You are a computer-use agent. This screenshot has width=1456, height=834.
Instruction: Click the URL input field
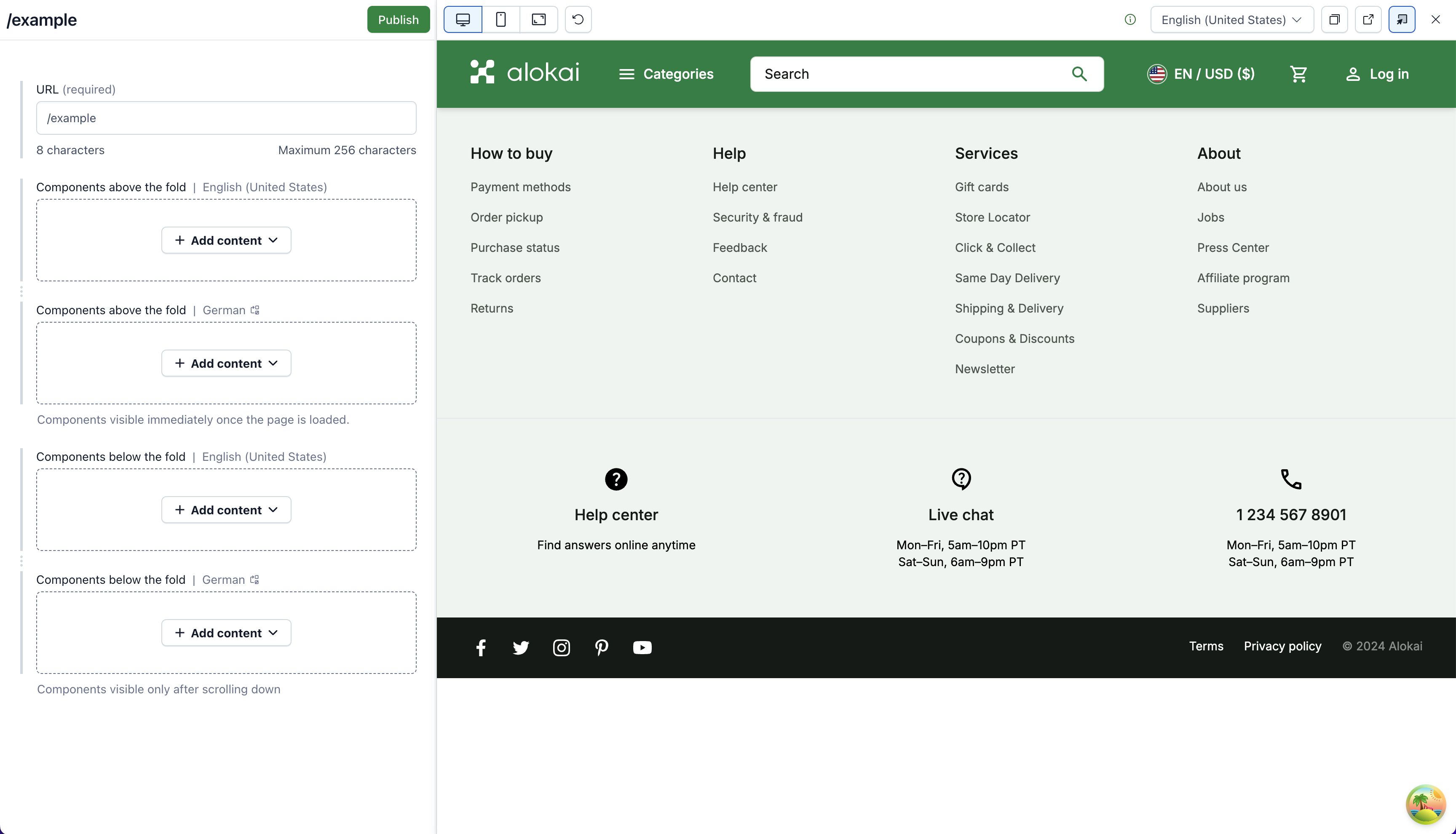(226, 118)
